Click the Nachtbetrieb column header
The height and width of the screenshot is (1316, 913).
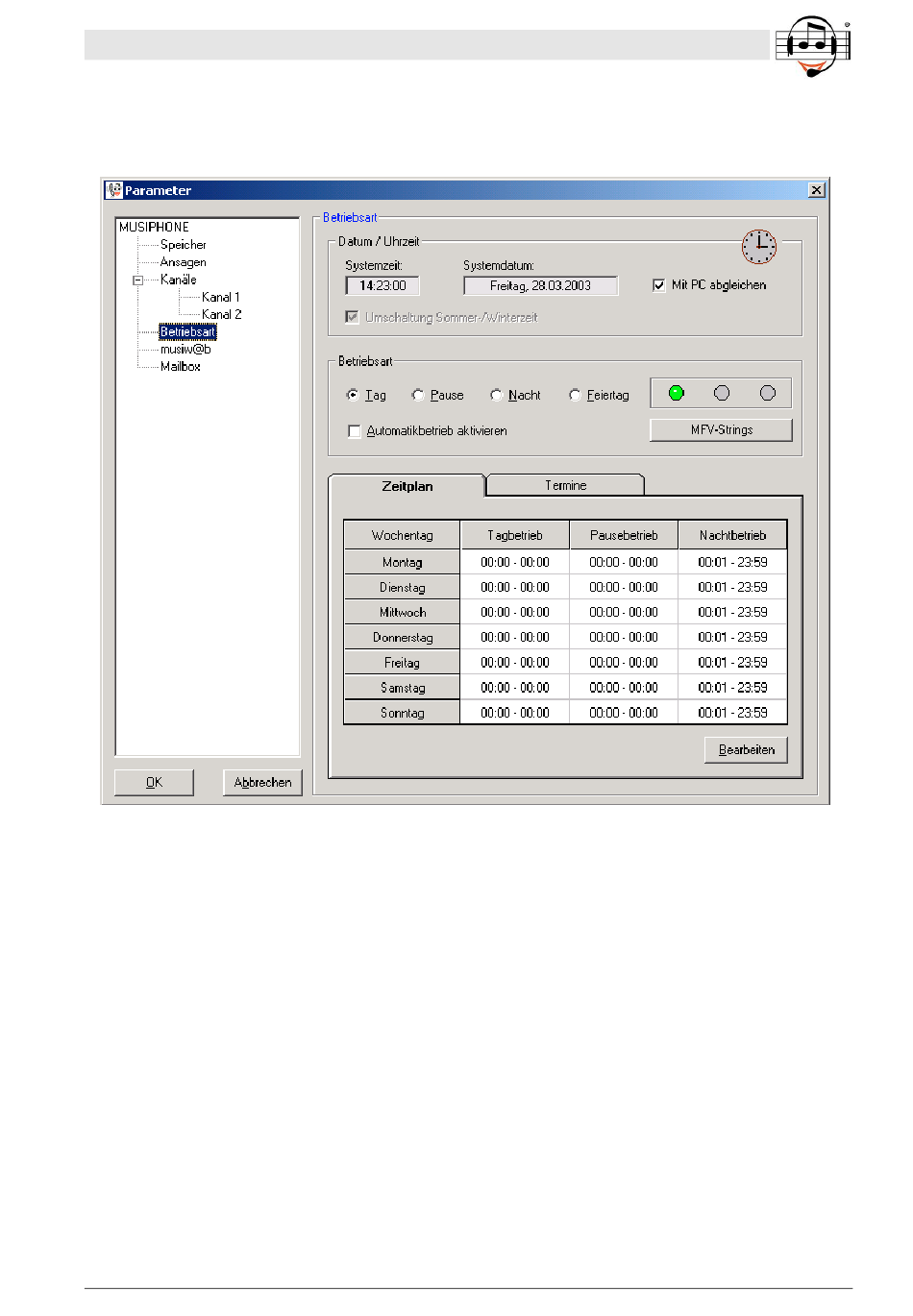point(732,535)
